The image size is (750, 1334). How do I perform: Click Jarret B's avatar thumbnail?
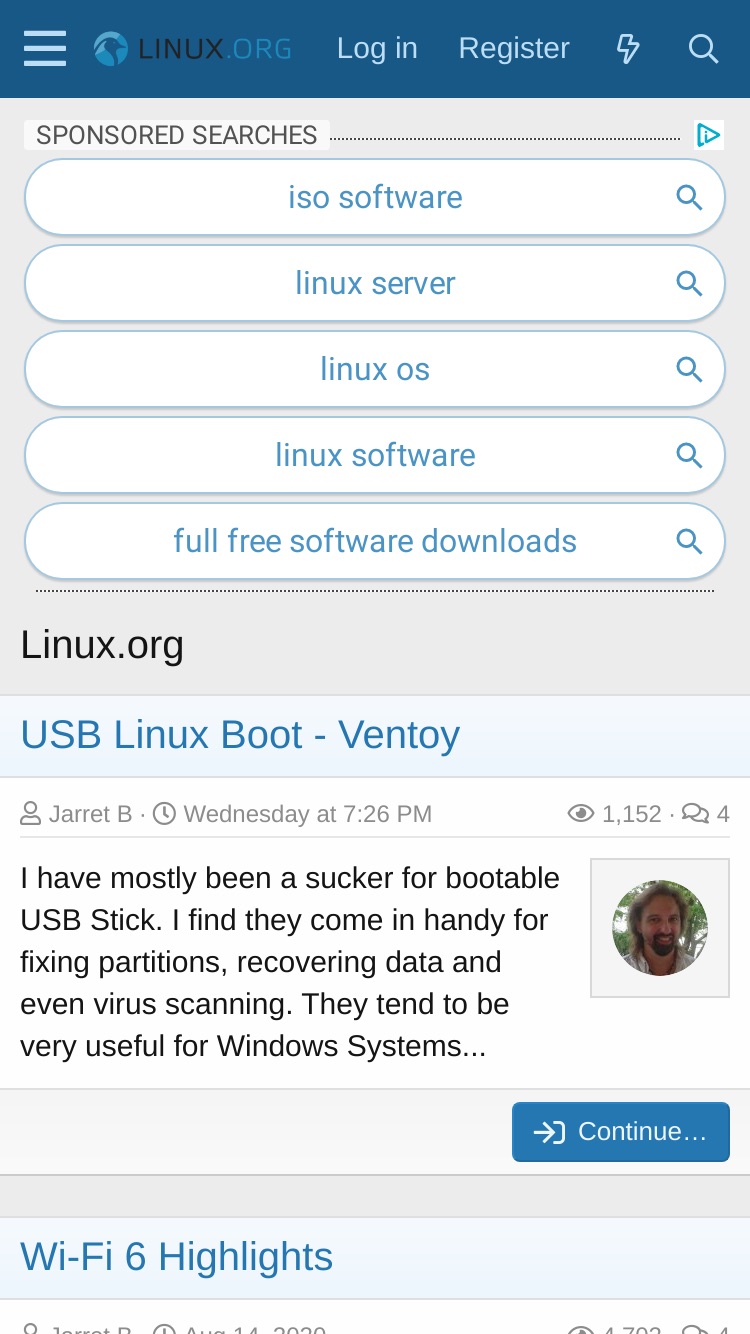[660, 928]
